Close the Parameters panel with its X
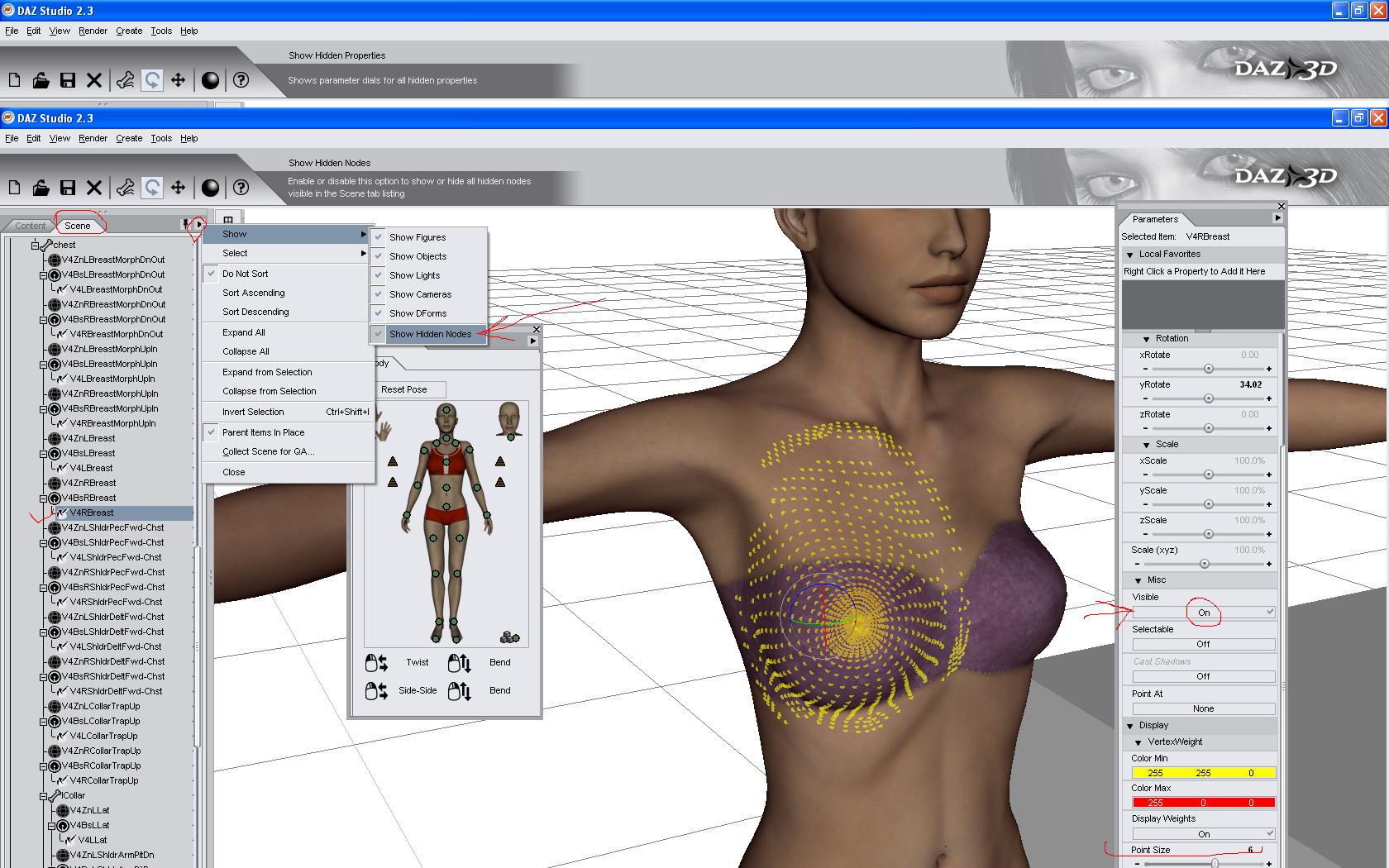This screenshot has height=868, width=1389. pos(1281,206)
